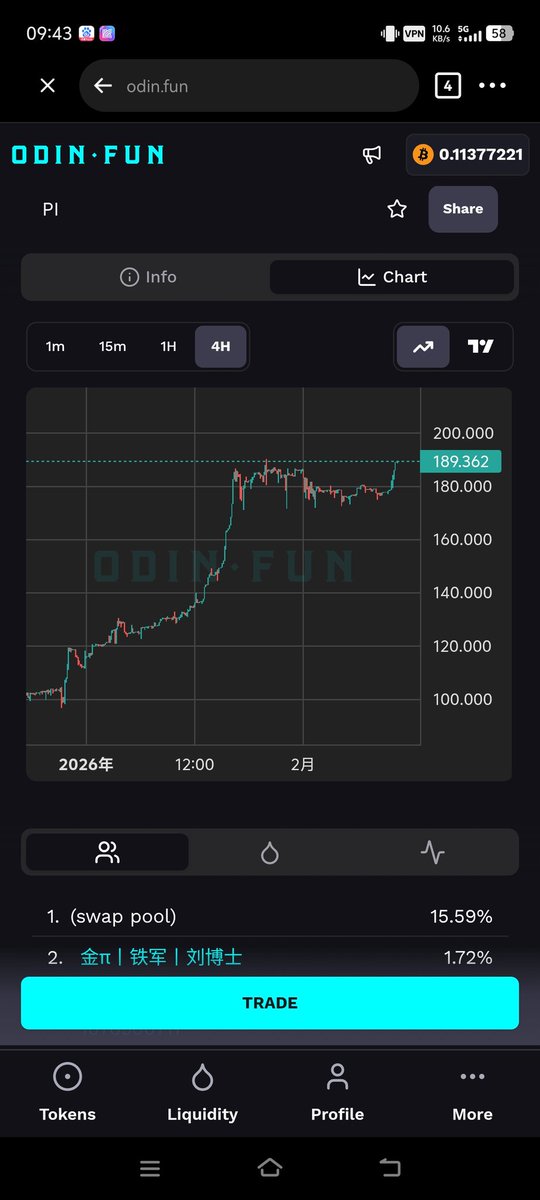Open the liquidity droplet tab

pos(269,852)
